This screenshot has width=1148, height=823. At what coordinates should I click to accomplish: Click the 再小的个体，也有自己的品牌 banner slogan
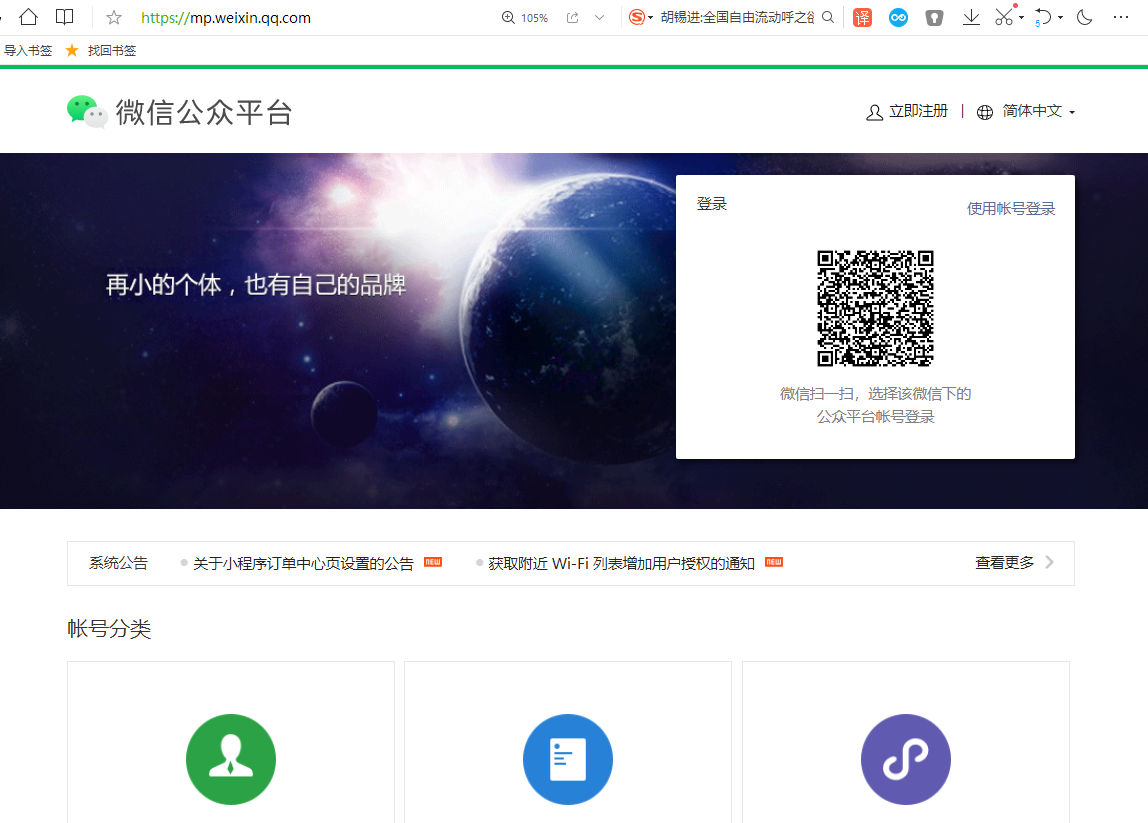[x=256, y=285]
